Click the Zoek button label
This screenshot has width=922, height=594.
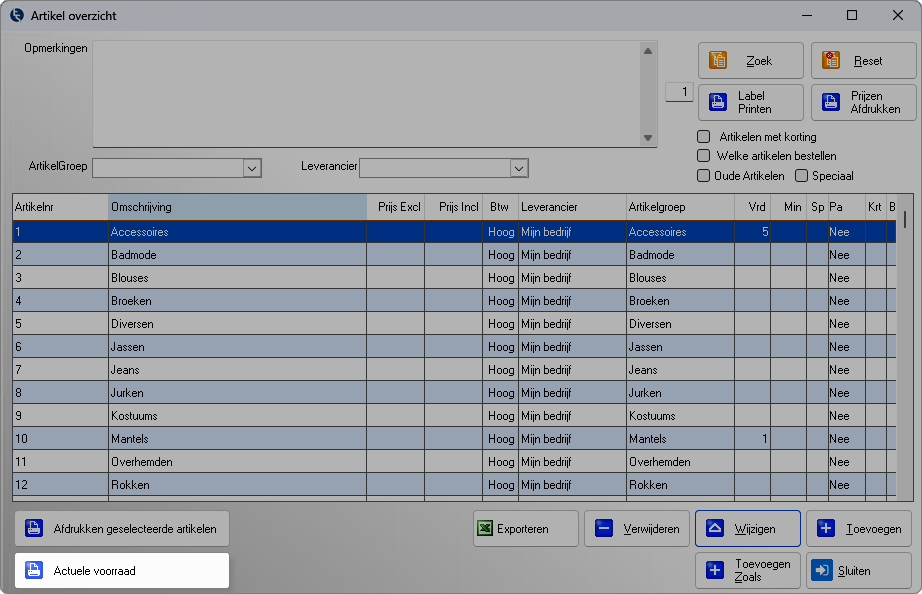pos(759,61)
